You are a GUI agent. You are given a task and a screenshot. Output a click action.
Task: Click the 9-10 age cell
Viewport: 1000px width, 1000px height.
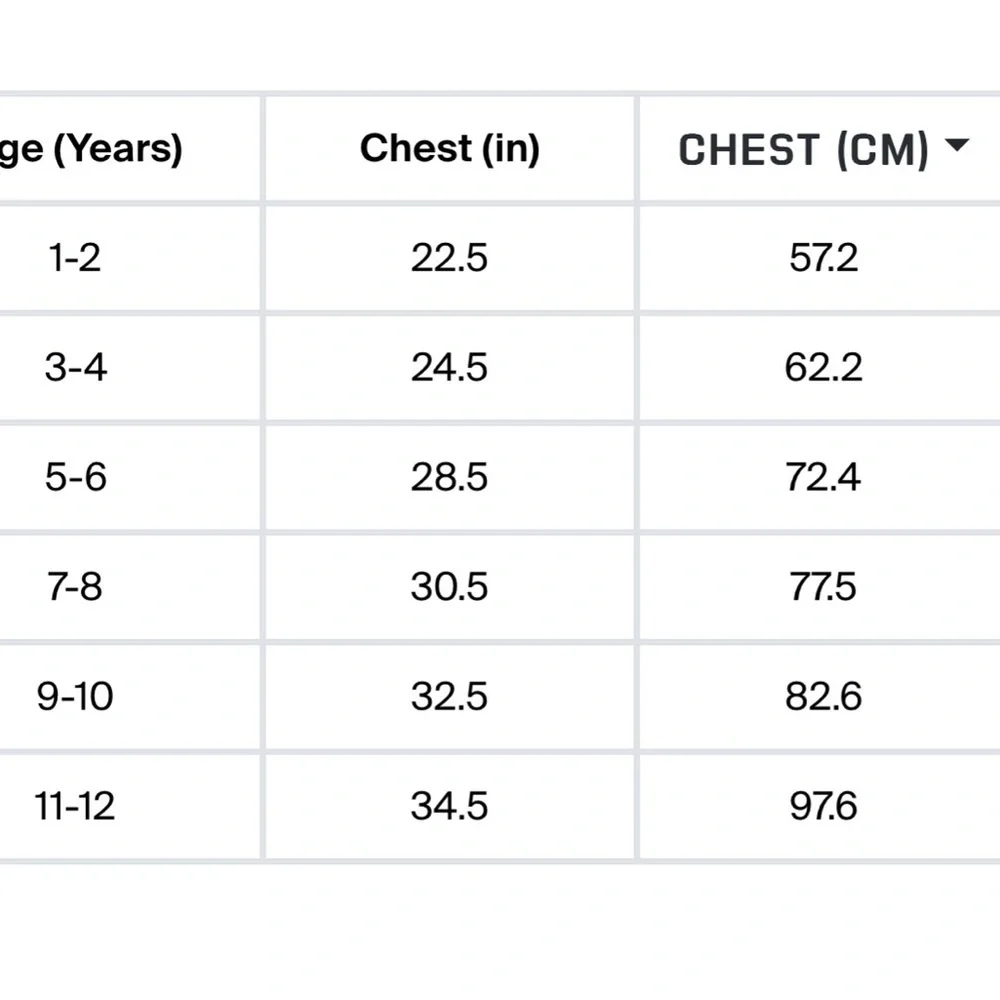click(x=129, y=697)
